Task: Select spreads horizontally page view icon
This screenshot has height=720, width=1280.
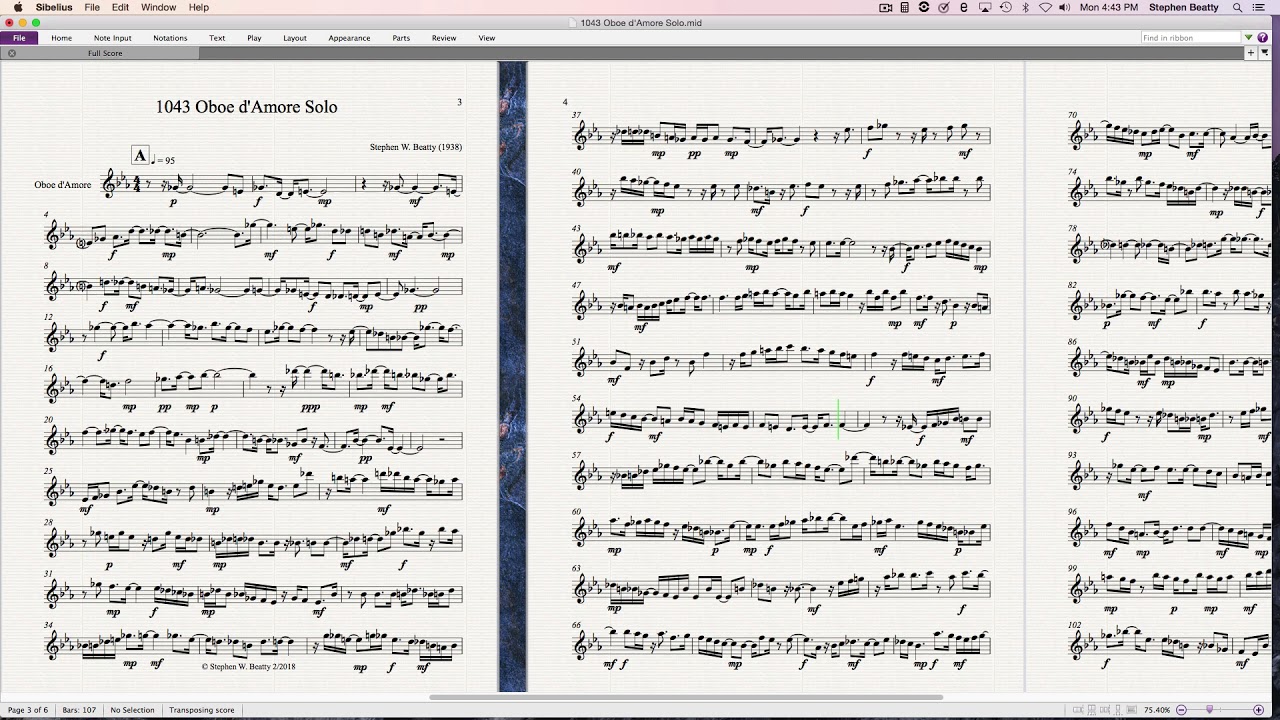Action: [1078, 710]
